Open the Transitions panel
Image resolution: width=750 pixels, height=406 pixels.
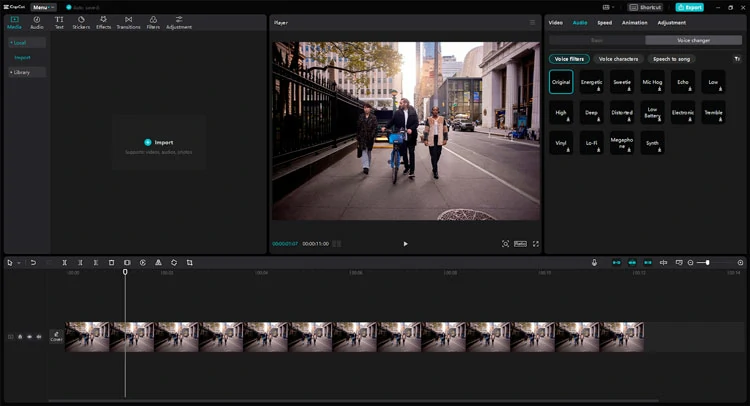(128, 22)
